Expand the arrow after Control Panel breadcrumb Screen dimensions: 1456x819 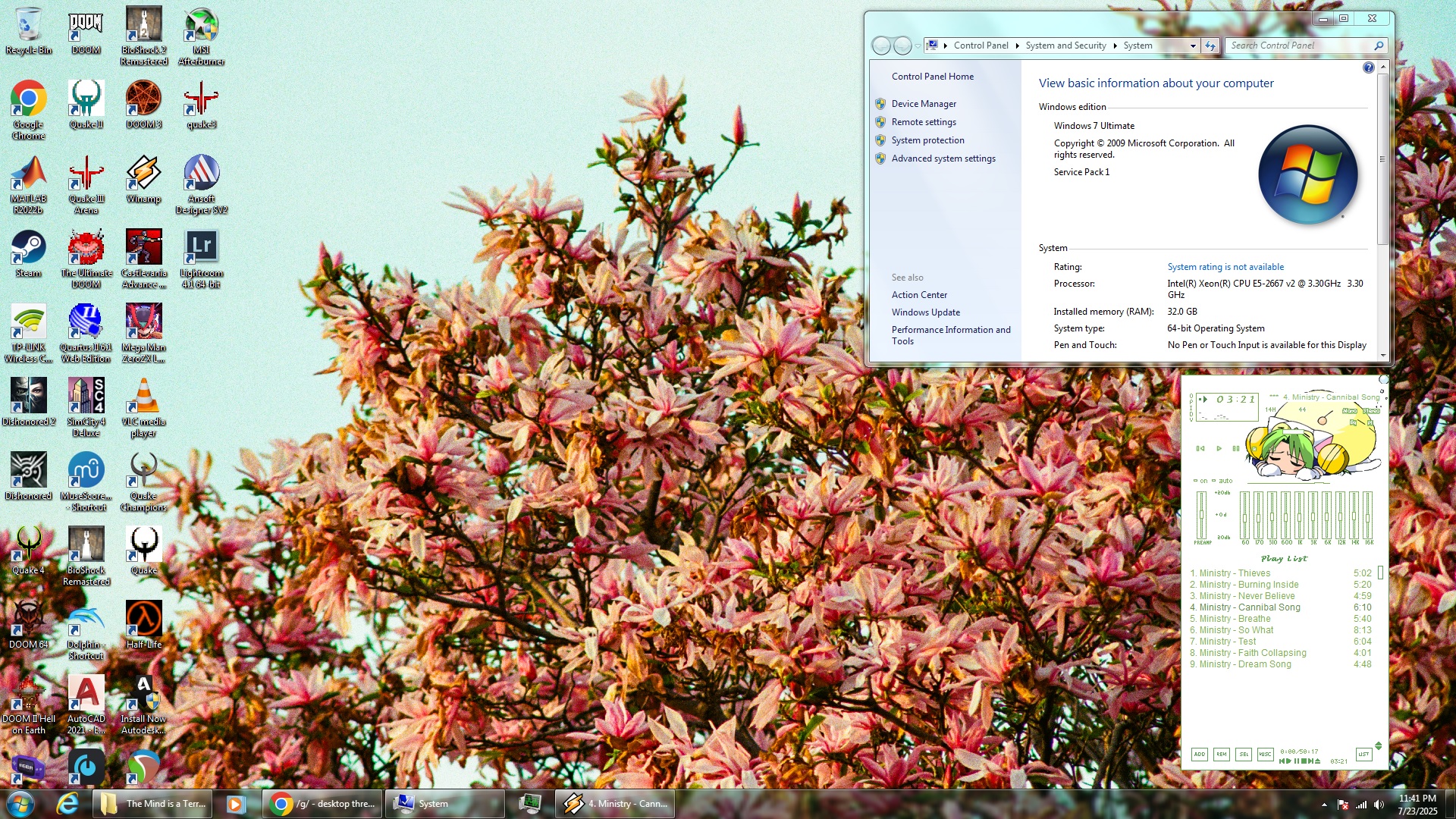point(1017,45)
